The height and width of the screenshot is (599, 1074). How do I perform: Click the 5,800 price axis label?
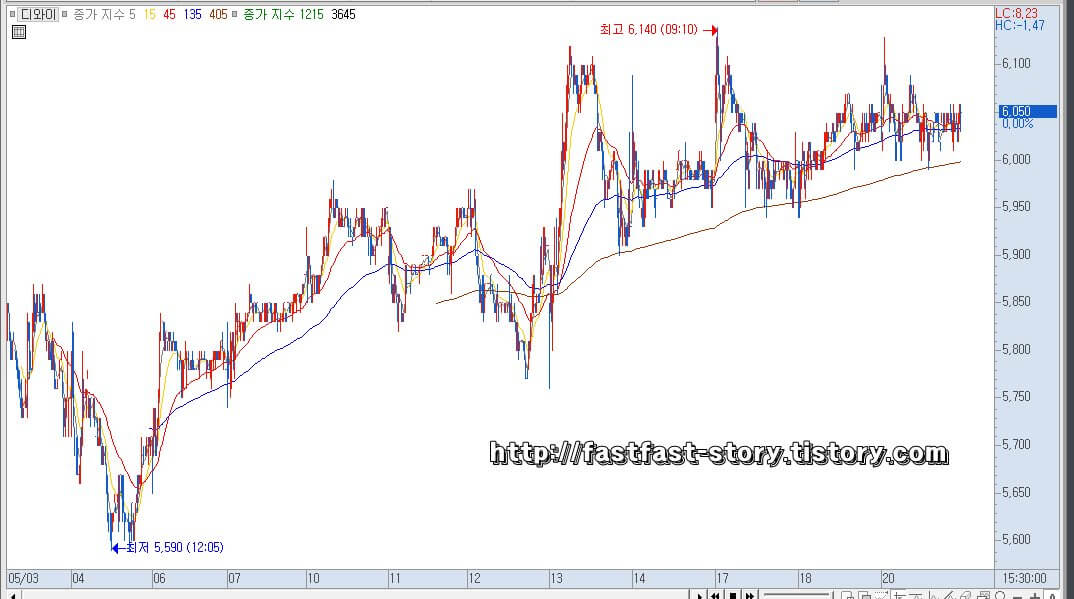pos(1016,349)
